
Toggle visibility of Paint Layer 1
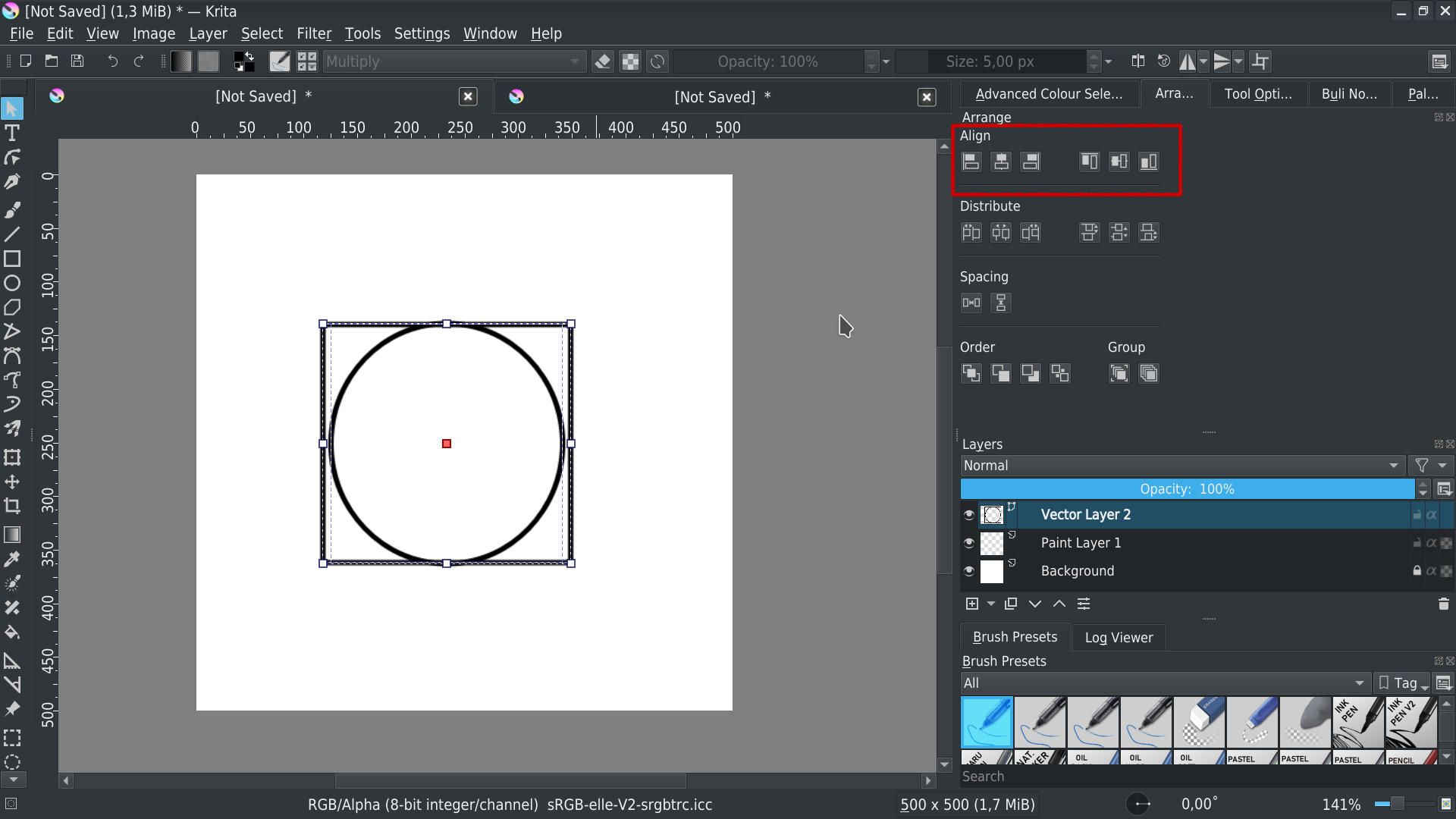coord(969,543)
